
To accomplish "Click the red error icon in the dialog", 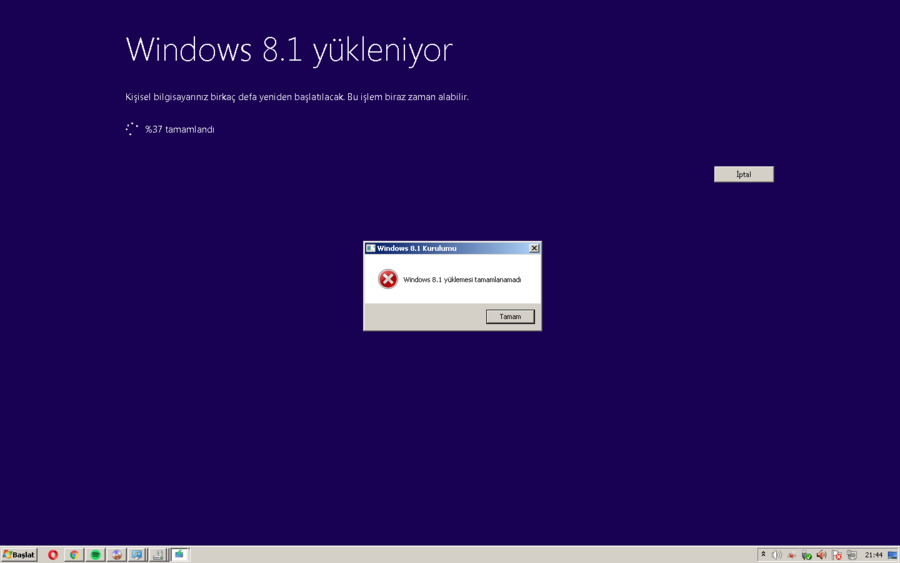I will (x=387, y=279).
